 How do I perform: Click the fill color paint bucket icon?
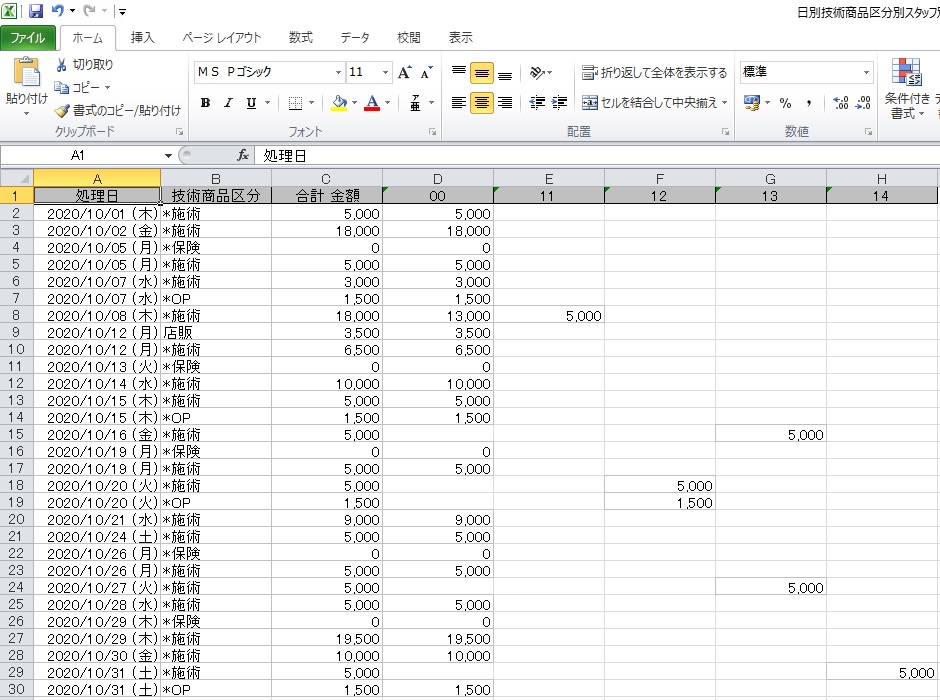339,103
